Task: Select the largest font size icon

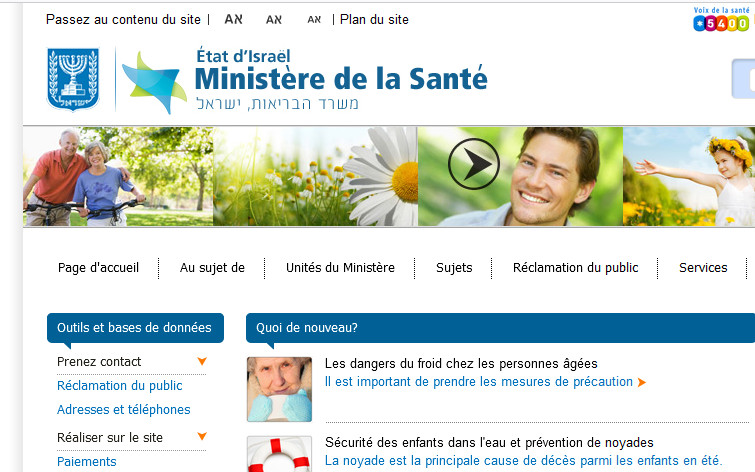Action: pyautogui.click(x=234, y=19)
